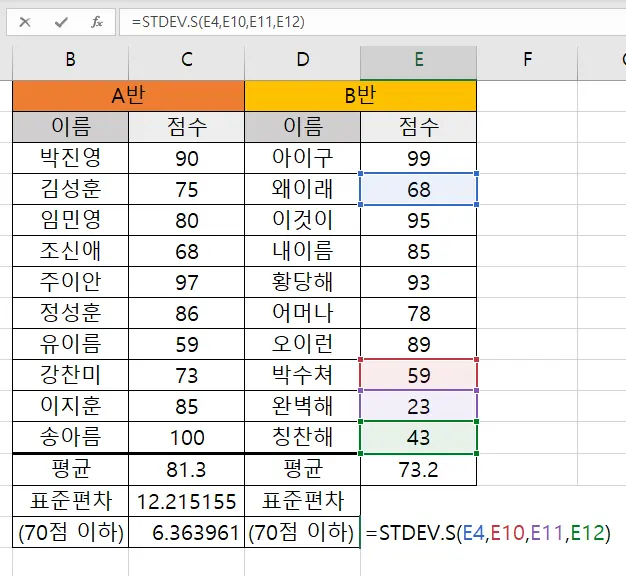Click the 표준편차 label in column B
The height and width of the screenshot is (576, 626).
tap(71, 501)
